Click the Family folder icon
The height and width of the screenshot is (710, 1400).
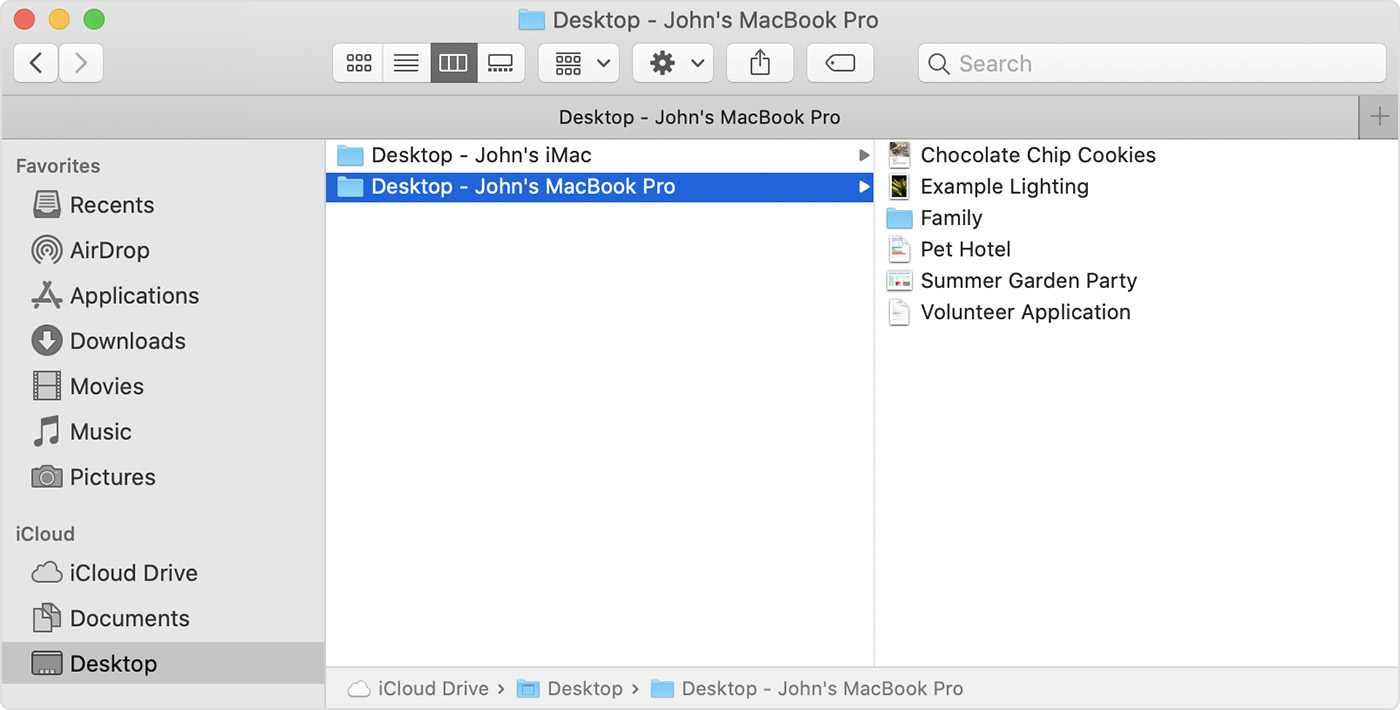899,218
